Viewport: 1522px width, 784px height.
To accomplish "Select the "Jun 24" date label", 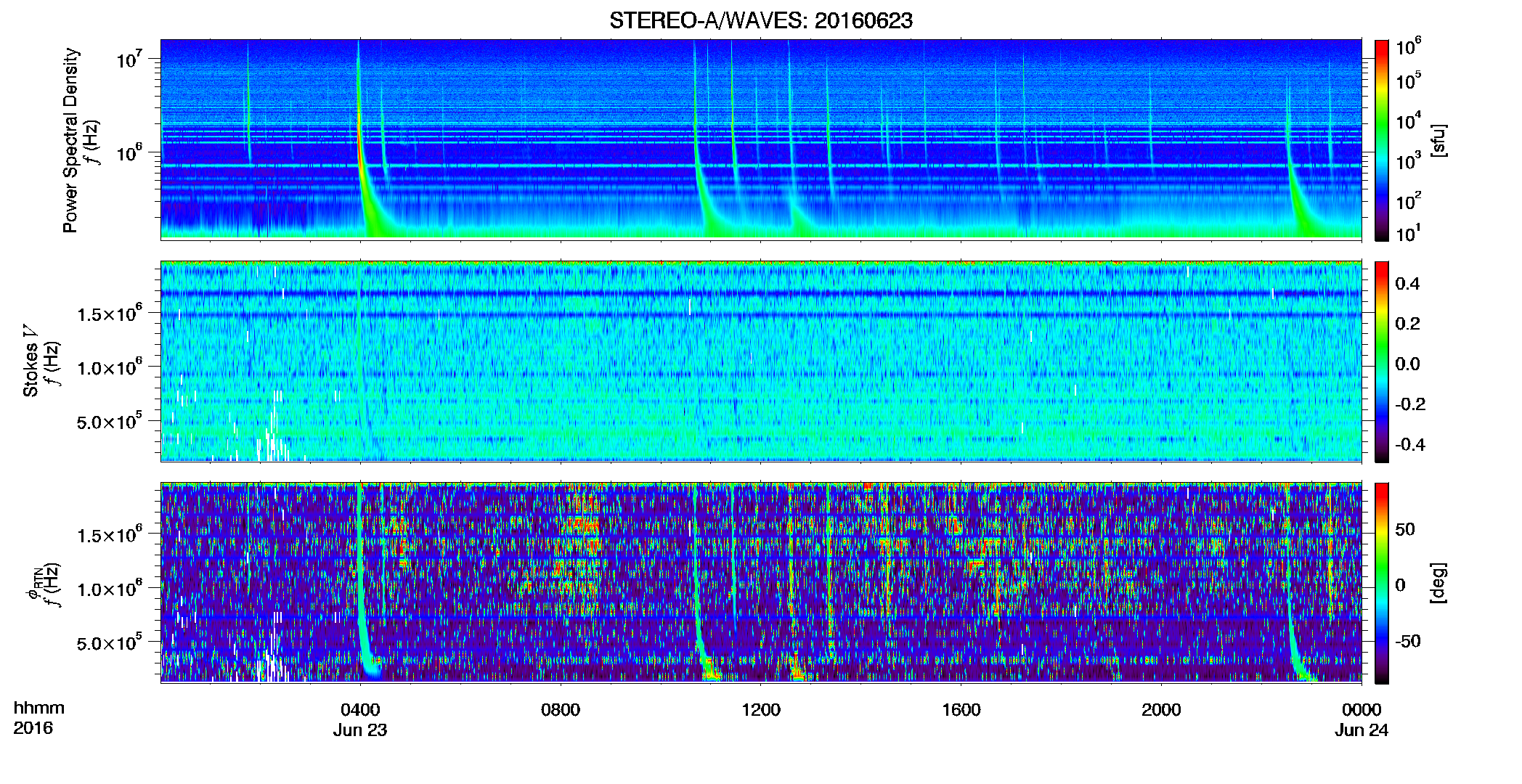I will pos(1362,730).
